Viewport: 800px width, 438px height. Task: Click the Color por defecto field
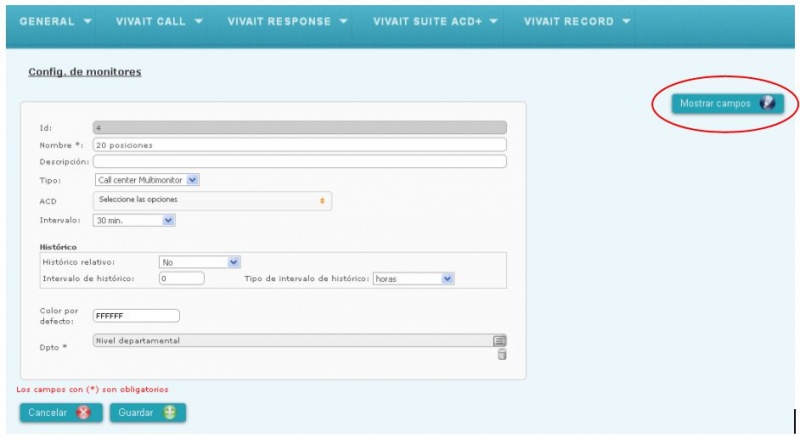136,315
